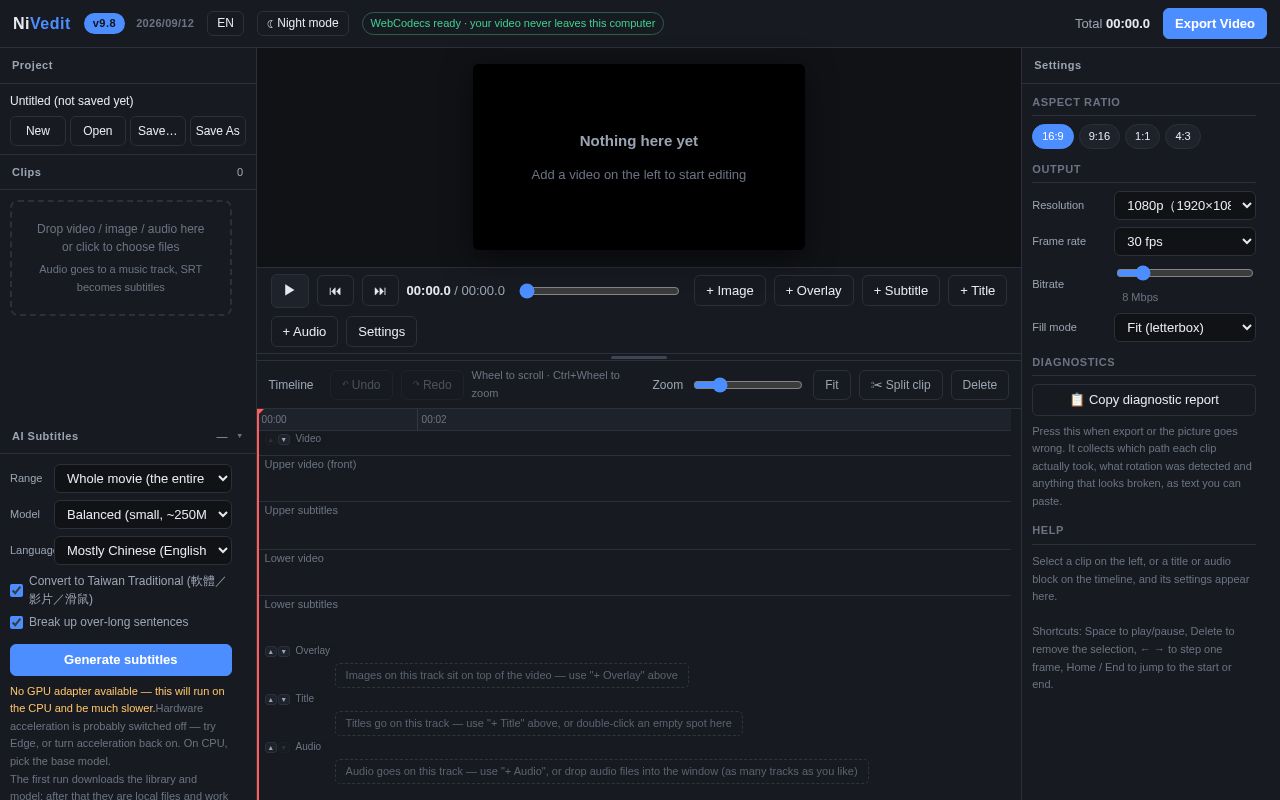Click the Save As button

(x=218, y=131)
